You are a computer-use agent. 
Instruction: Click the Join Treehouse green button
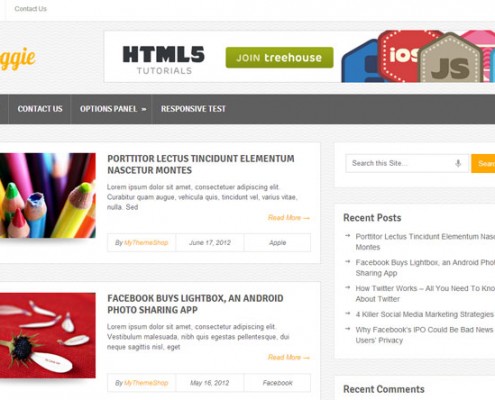coord(279,58)
